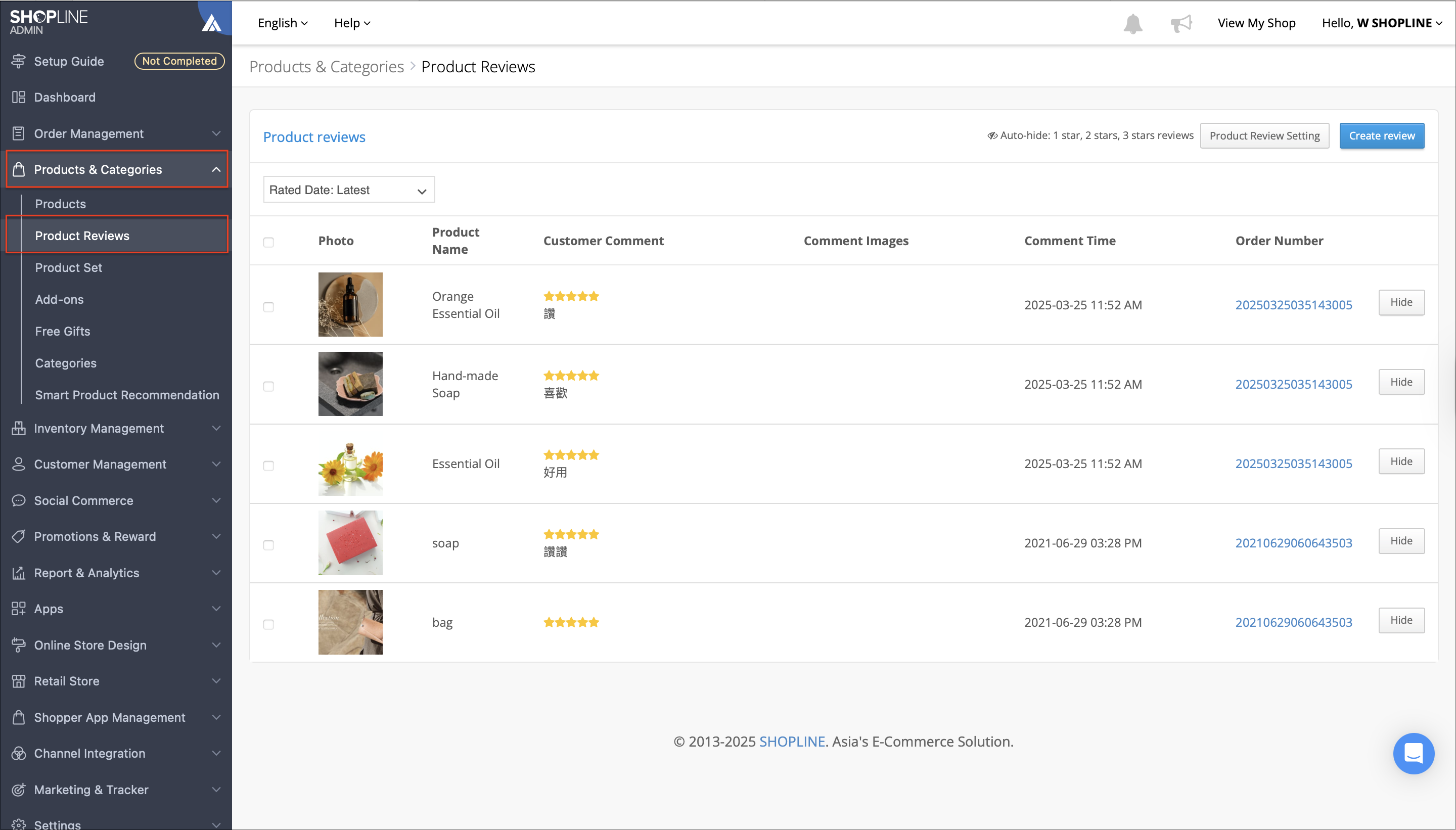Open the Help dropdown menu
The image size is (1456, 830).
click(352, 23)
